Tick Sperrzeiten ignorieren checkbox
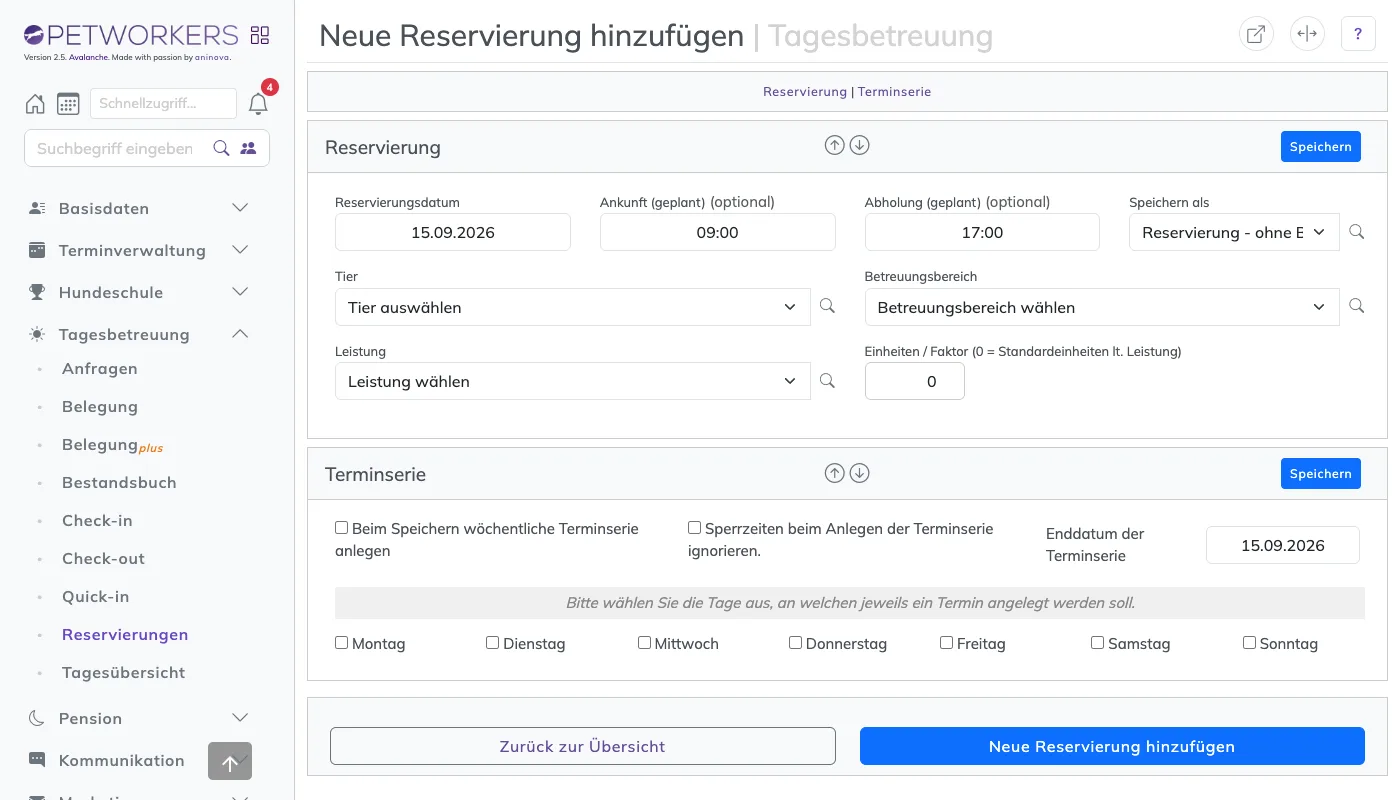This screenshot has height=800, width=1400. click(x=695, y=528)
